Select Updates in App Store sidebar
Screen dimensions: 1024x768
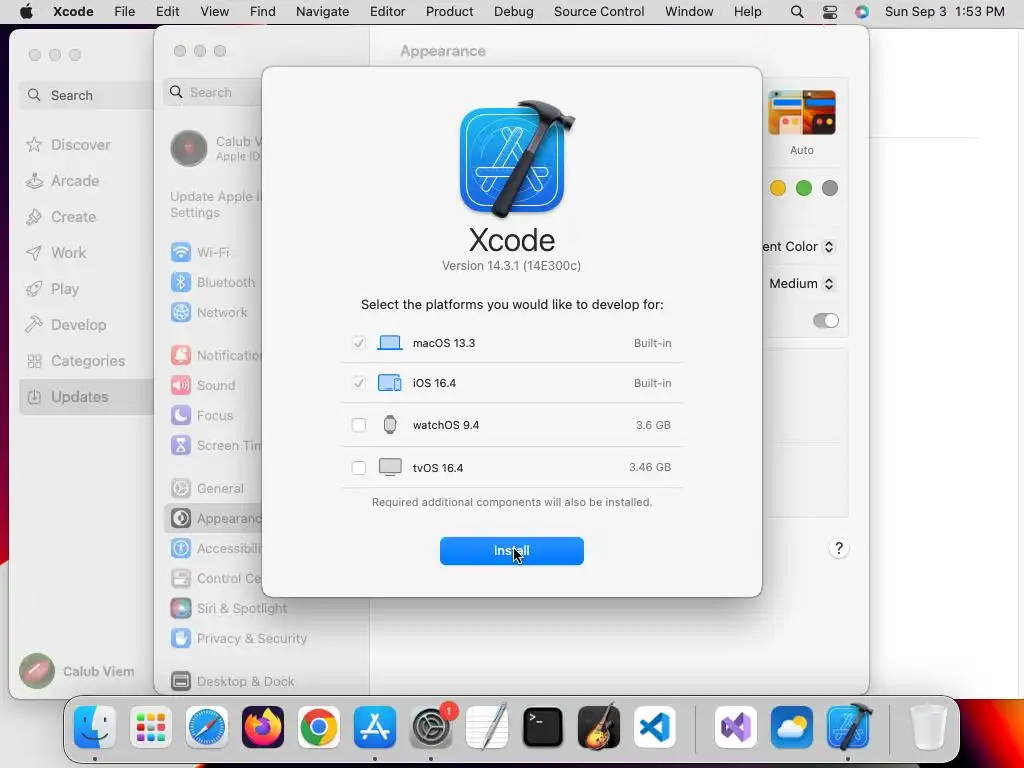[x=86, y=396]
